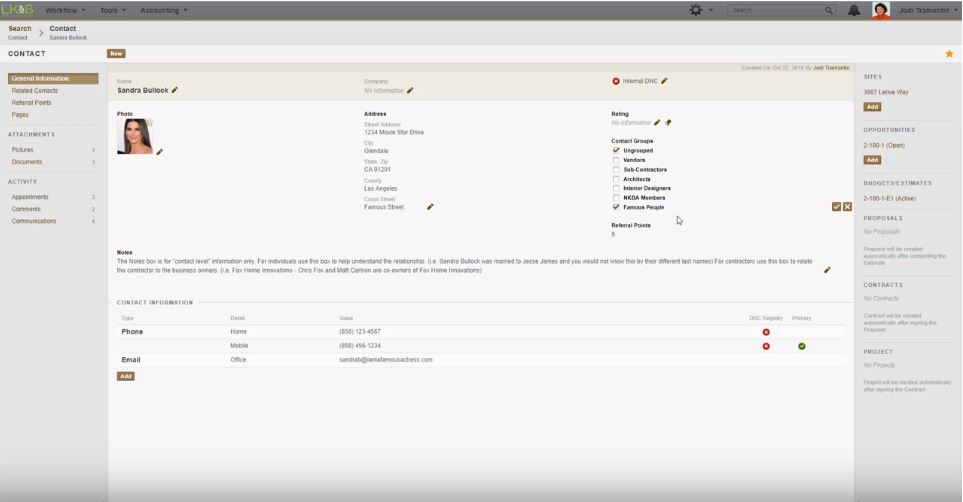Viewport: 963px width, 502px height.
Task: Open the 3667 Larive Way site link
Action: (x=886, y=92)
